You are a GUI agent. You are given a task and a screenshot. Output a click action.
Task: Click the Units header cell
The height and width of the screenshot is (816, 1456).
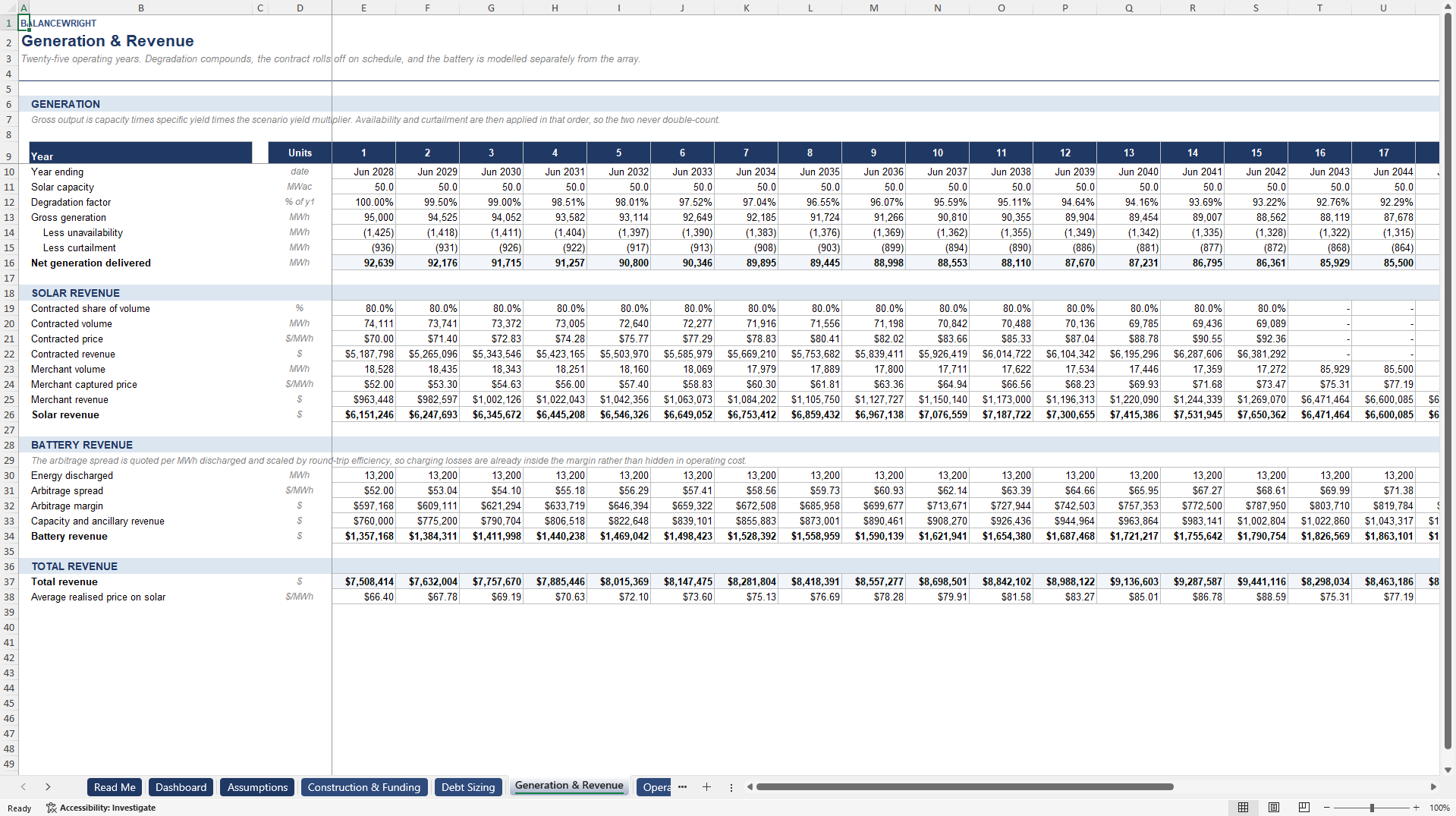(x=300, y=153)
